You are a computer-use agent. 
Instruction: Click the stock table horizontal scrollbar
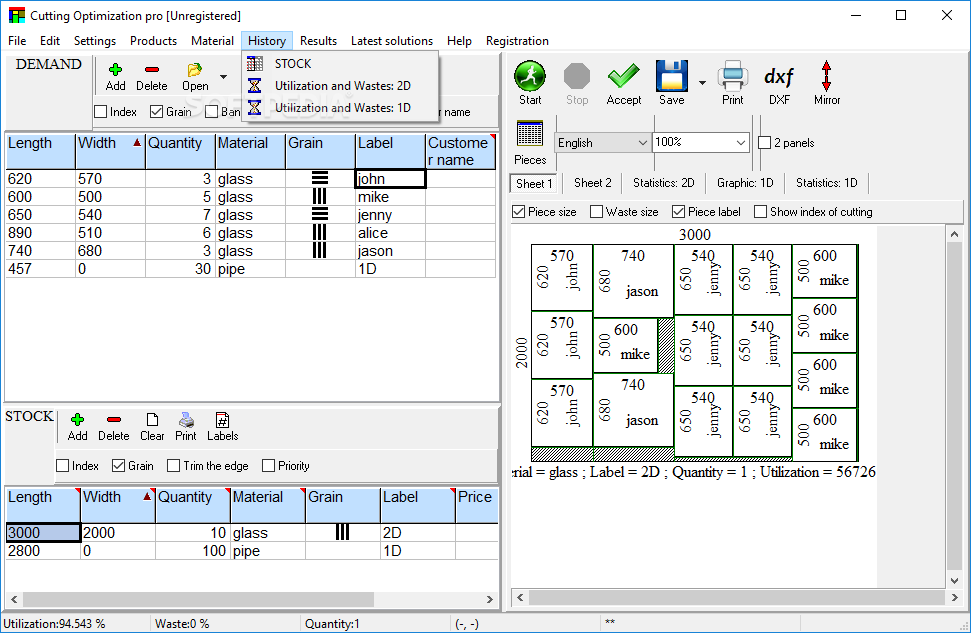coord(198,600)
